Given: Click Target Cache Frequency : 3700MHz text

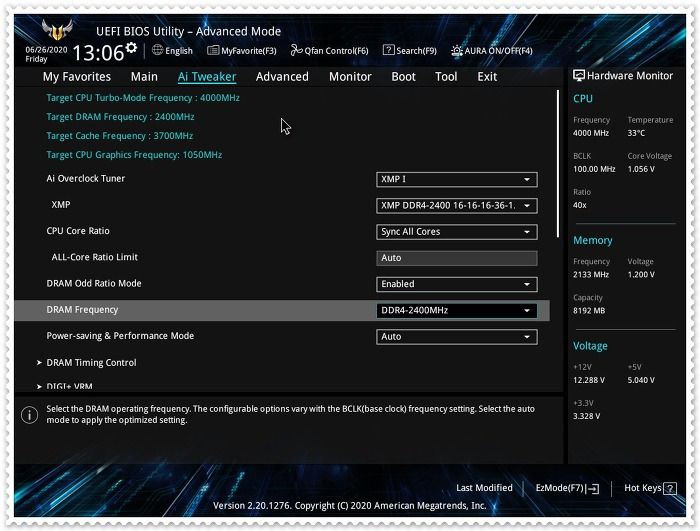Looking at the screenshot, I should coord(120,136).
